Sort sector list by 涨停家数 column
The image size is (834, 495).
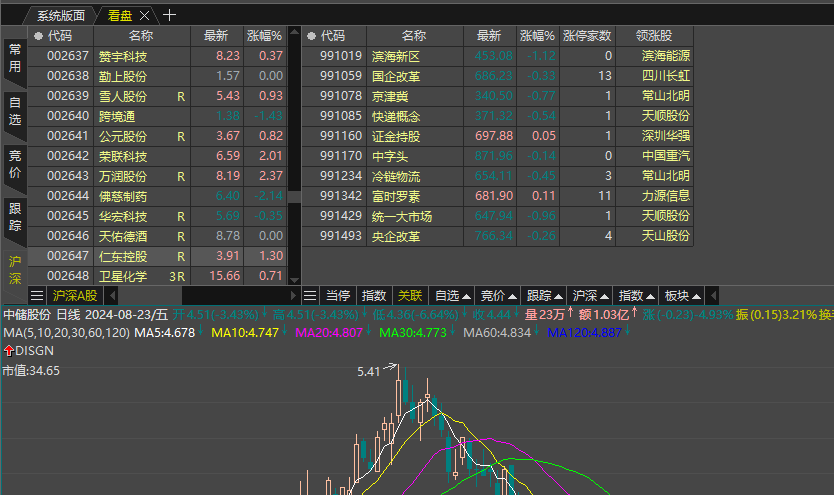(587, 36)
